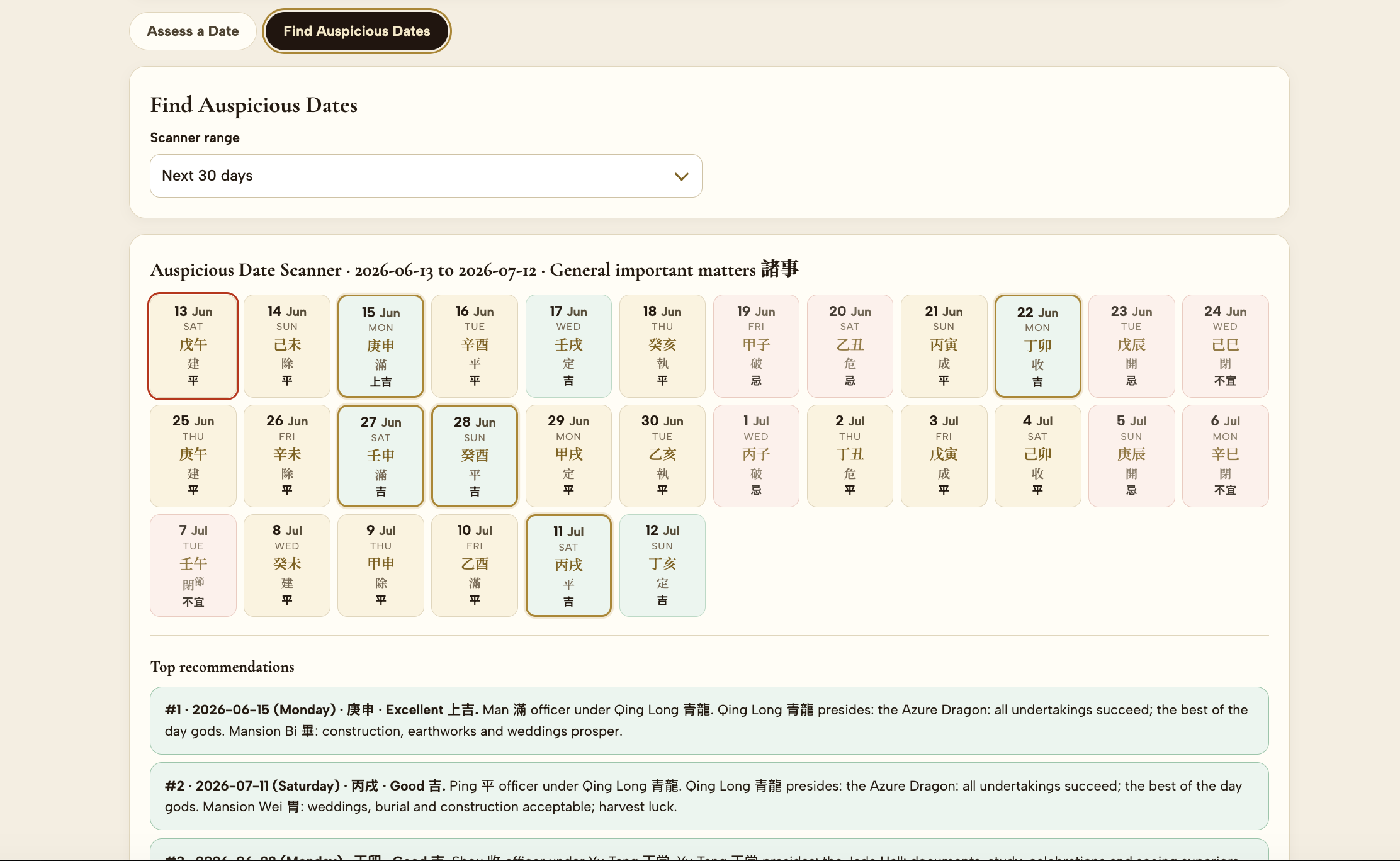Open the 10 Jul Friday card

click(475, 565)
